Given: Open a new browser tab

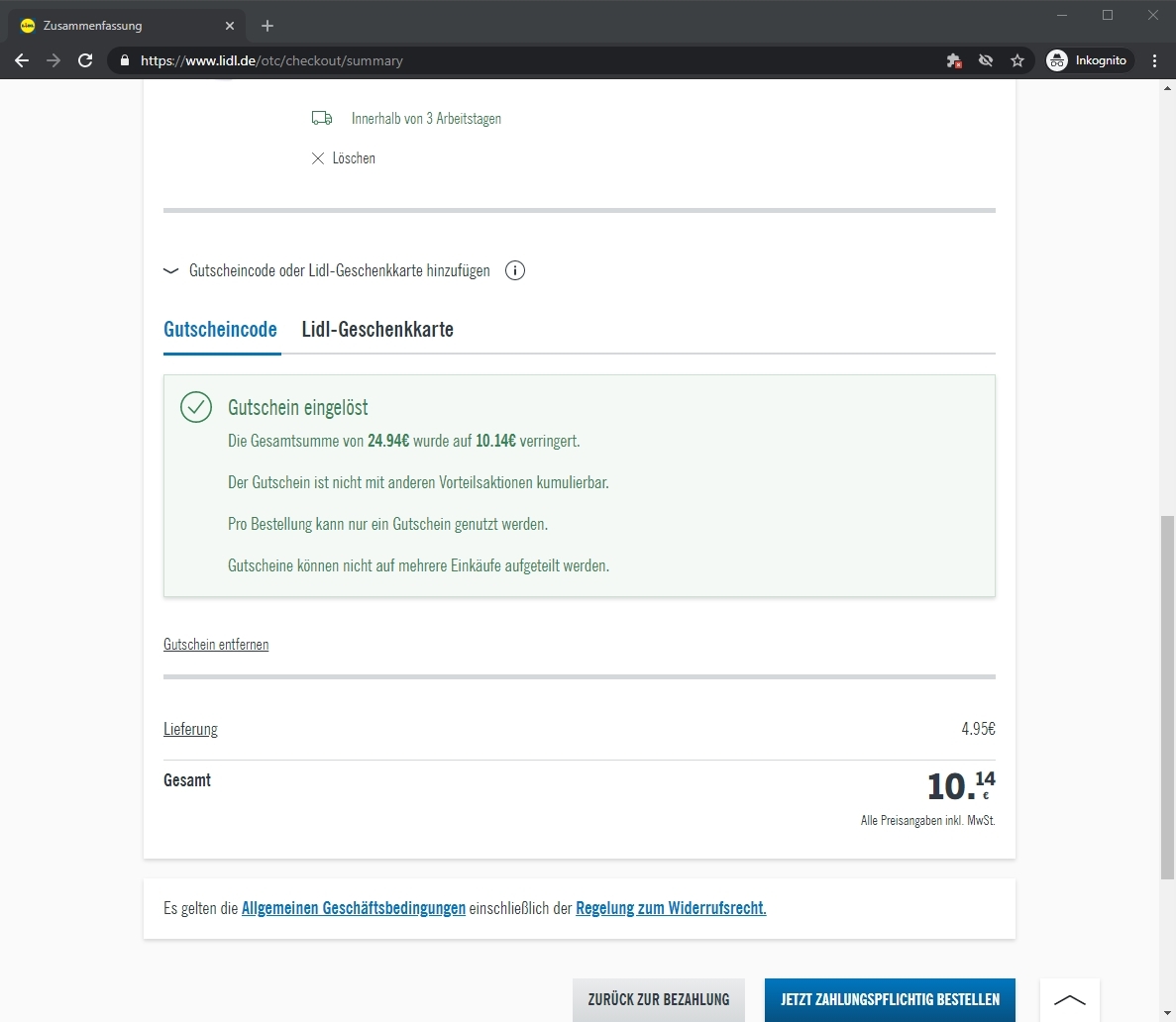Looking at the screenshot, I should (267, 26).
